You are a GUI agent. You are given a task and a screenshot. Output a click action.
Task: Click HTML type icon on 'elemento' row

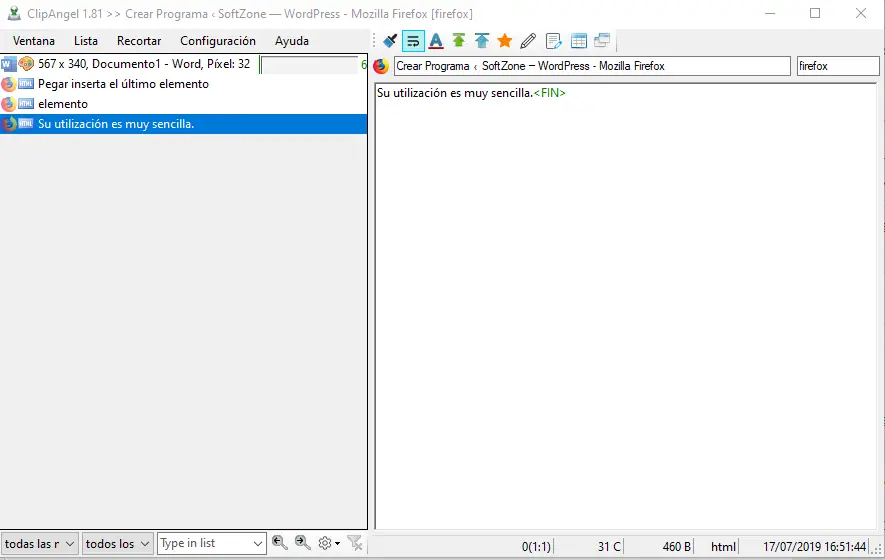[x=26, y=104]
